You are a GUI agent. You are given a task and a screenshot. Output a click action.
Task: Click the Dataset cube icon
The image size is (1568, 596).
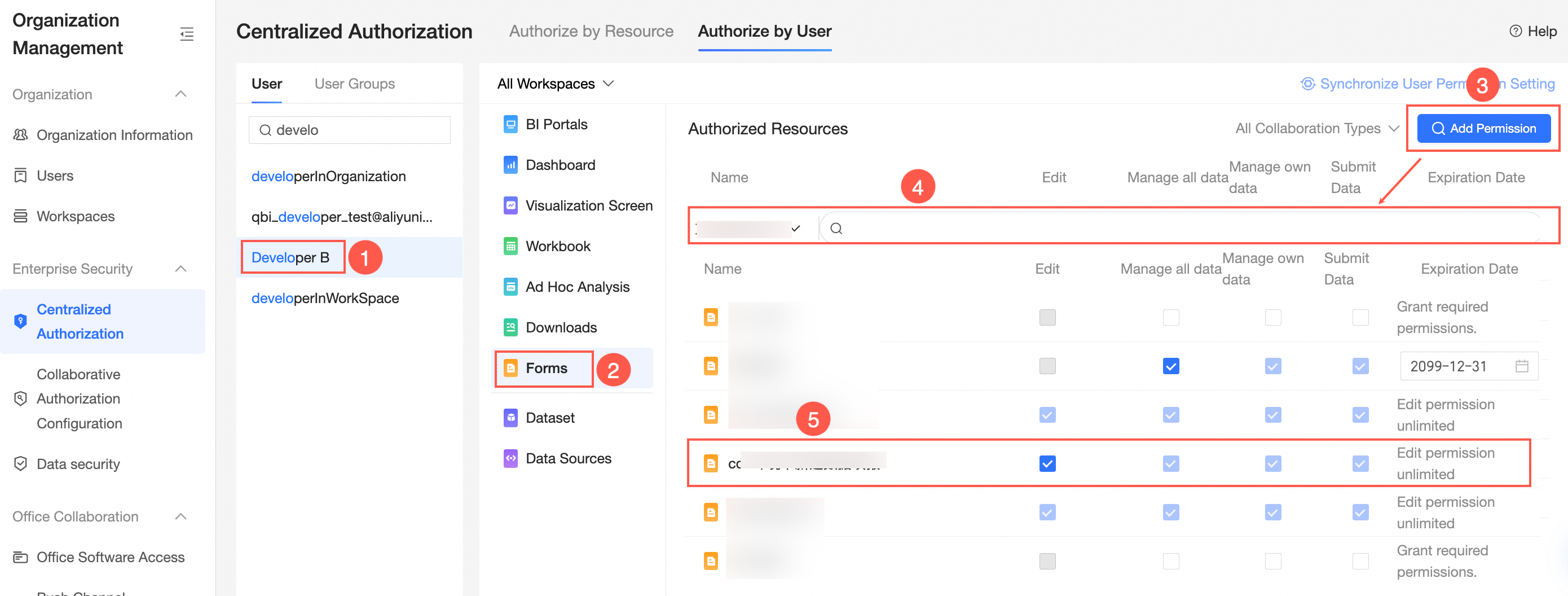point(510,418)
